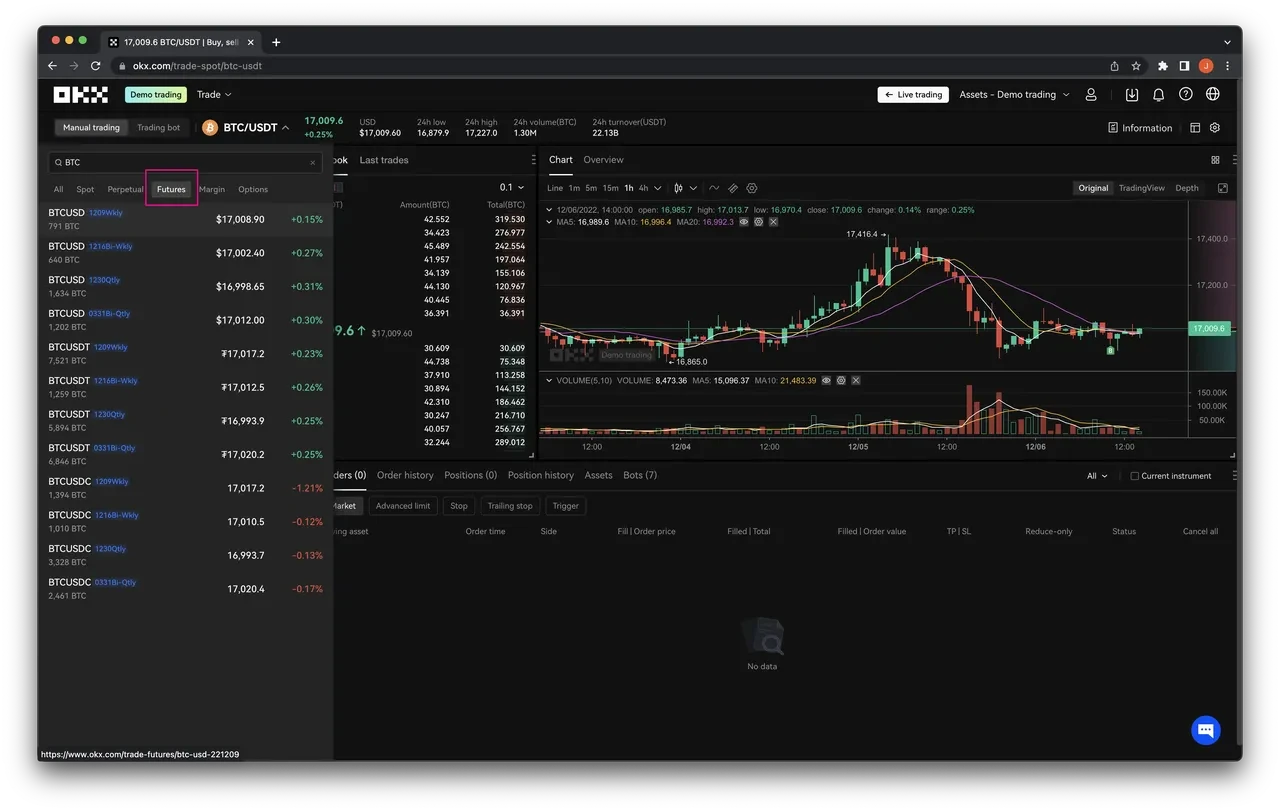Select Original chart view
Screen dimensions: 1280x811
click(1093, 188)
